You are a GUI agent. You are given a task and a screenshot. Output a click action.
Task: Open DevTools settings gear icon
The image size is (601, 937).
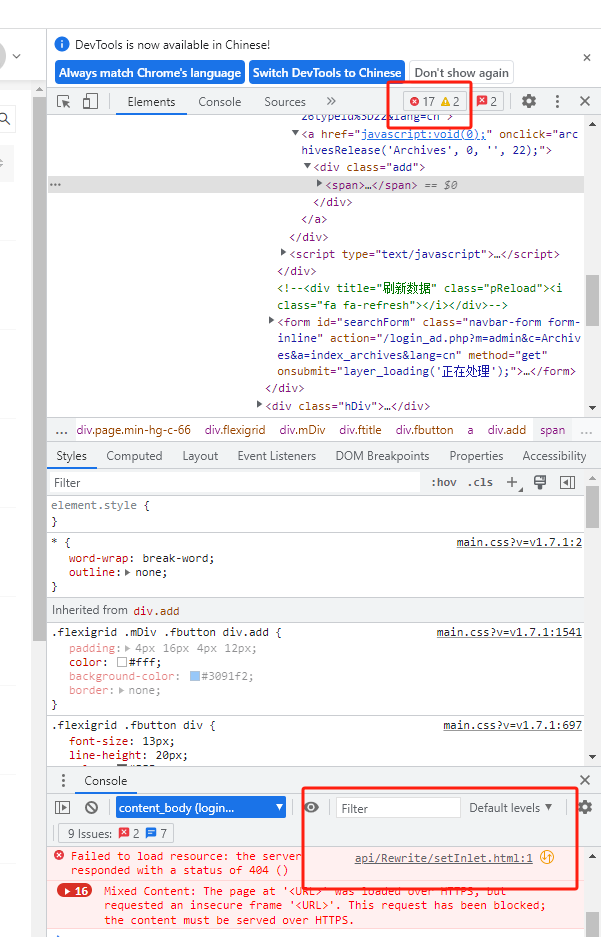pos(529,101)
